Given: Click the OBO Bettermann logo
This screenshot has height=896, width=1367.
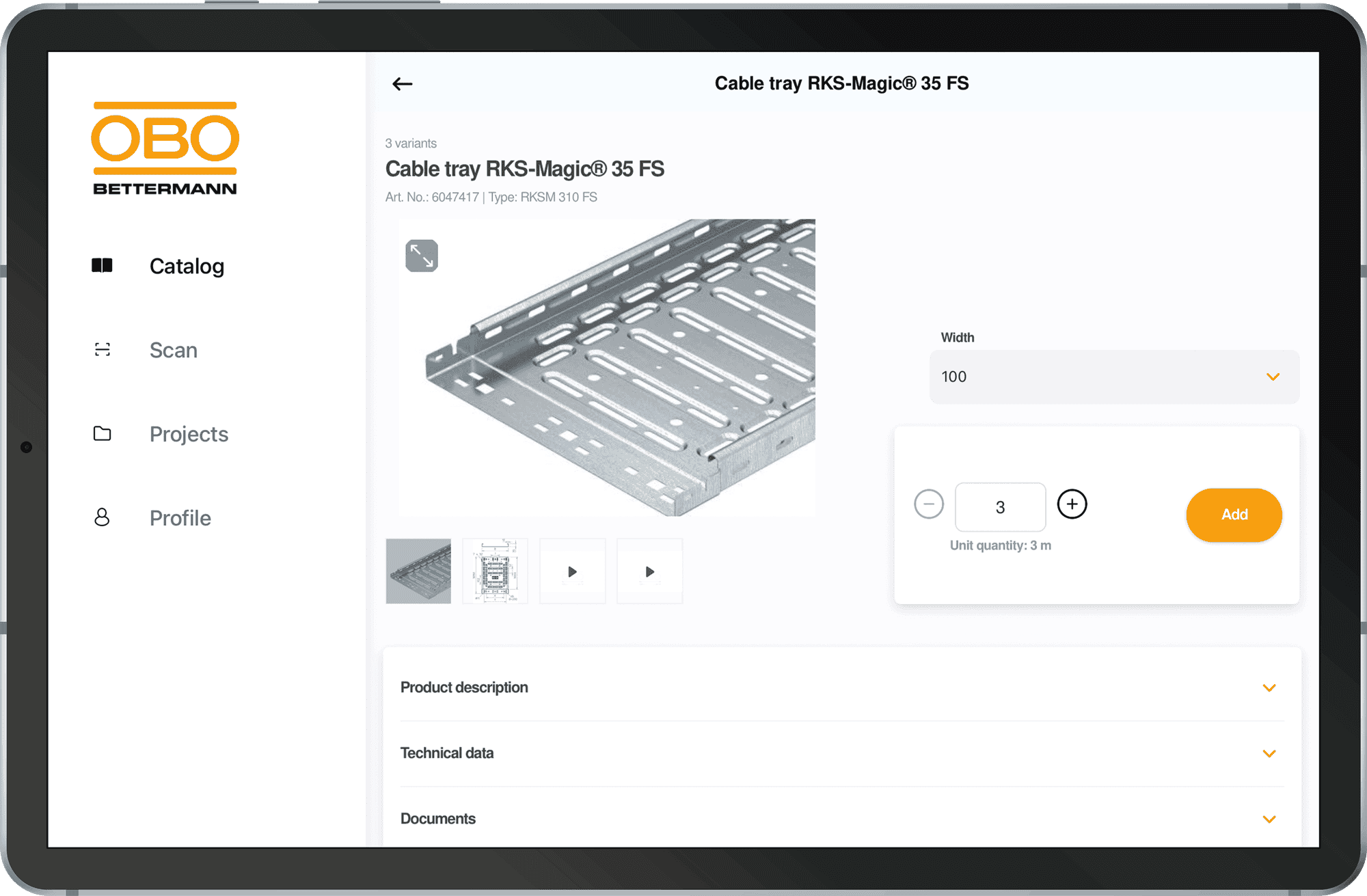Looking at the screenshot, I should (165, 148).
